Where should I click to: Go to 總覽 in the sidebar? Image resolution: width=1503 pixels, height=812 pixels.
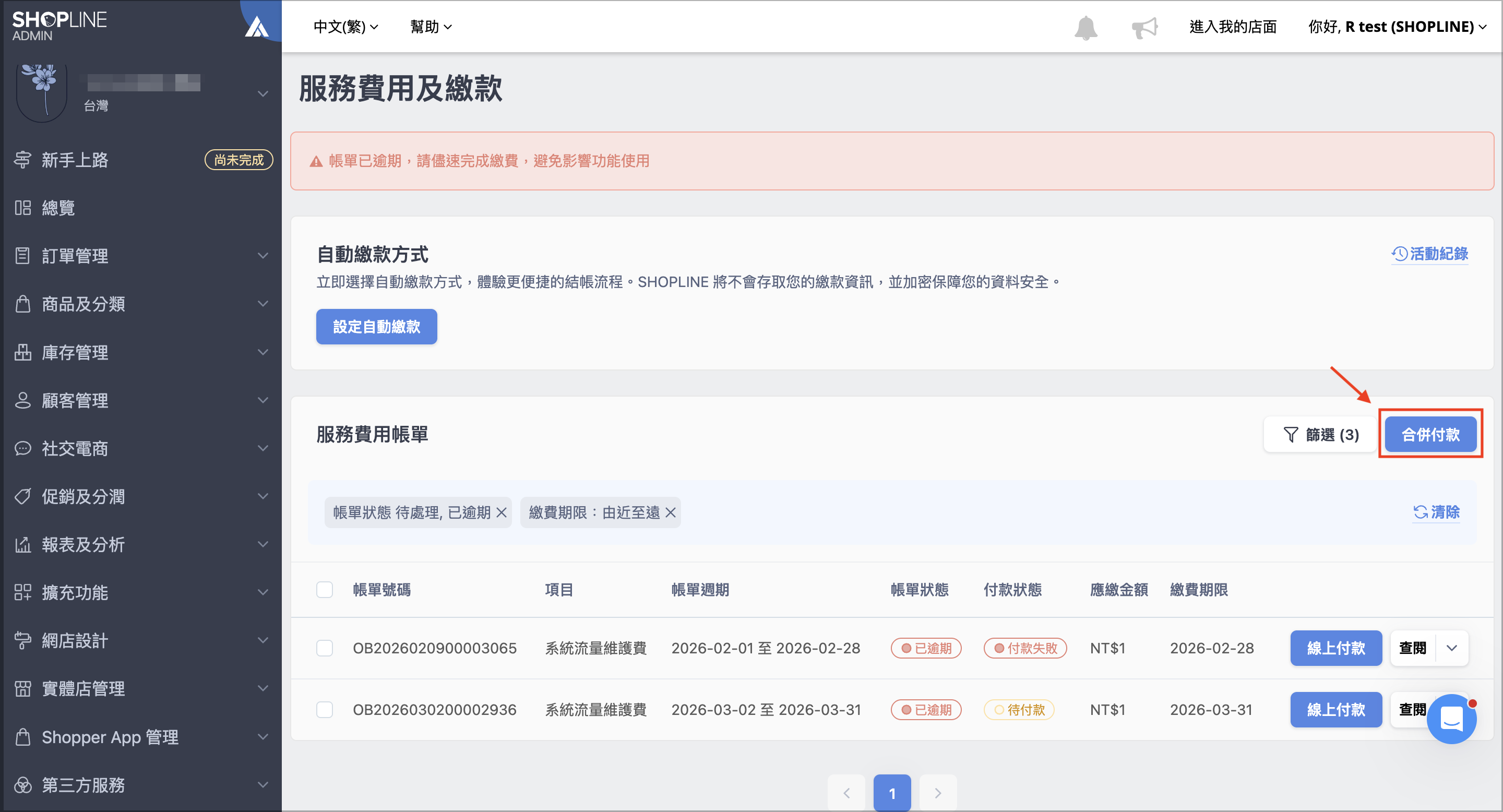(141, 208)
